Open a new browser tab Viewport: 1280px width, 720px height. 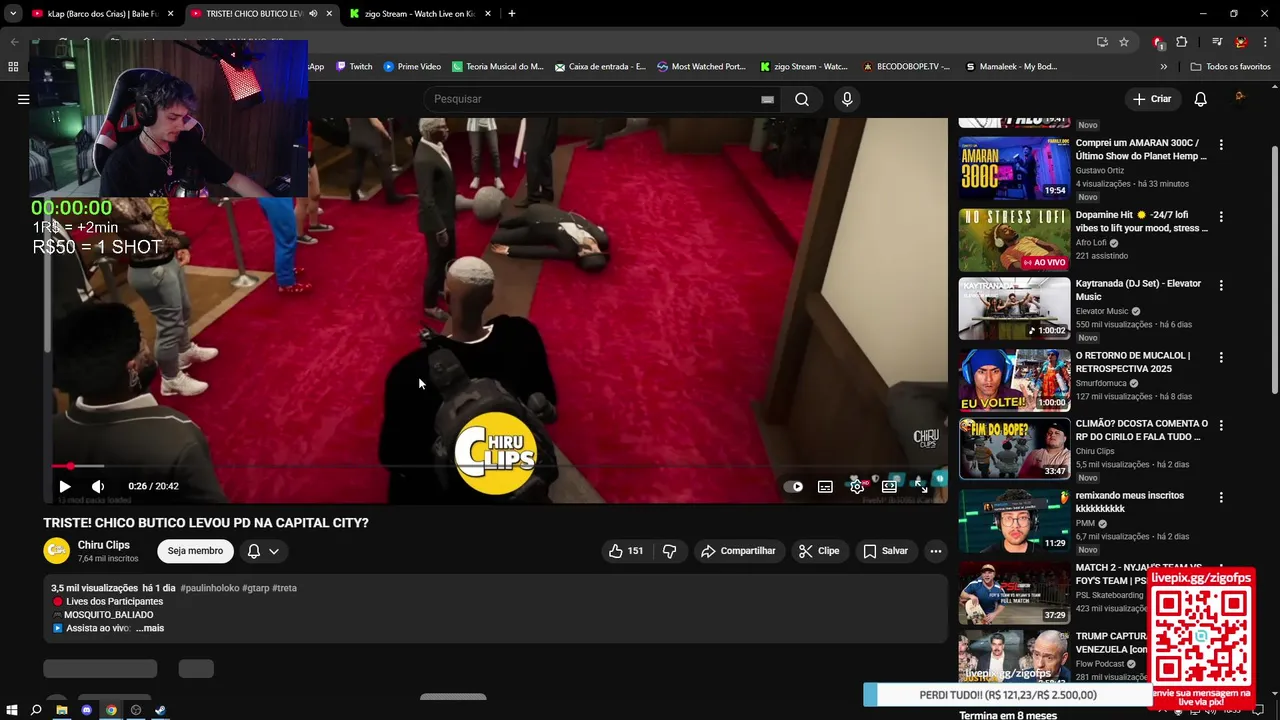click(512, 14)
